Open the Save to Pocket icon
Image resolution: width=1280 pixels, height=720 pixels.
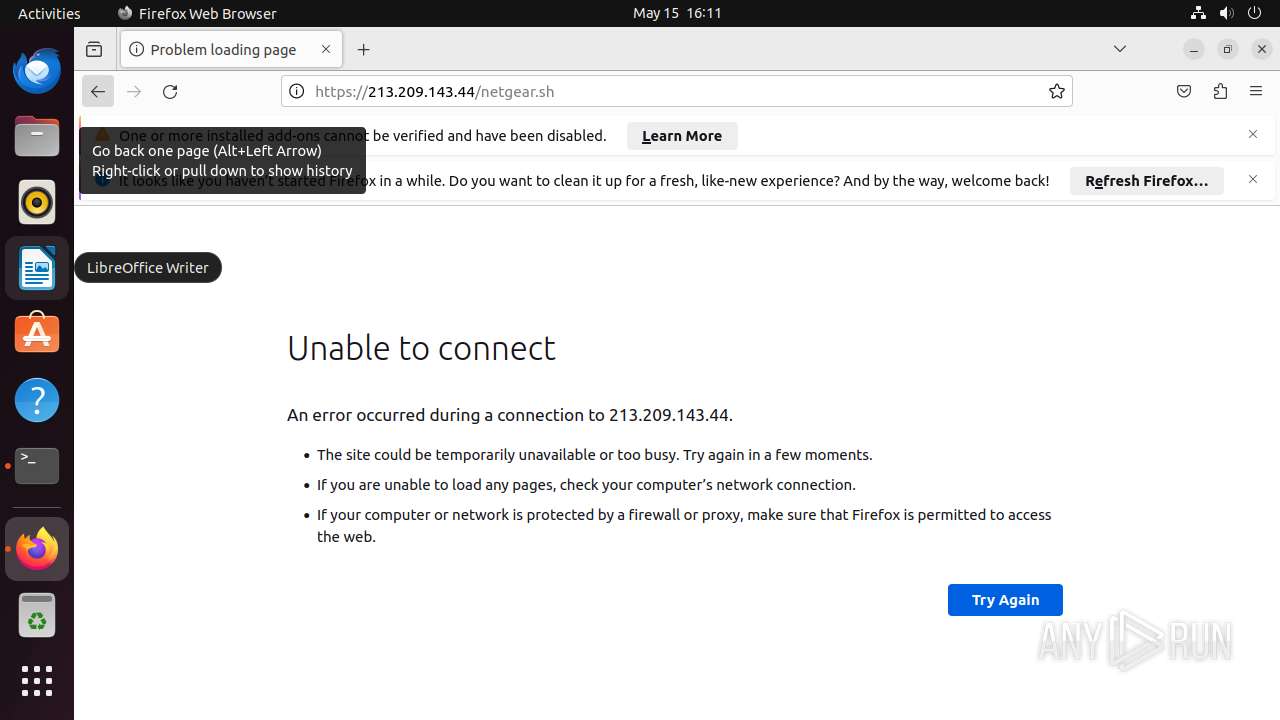click(x=1184, y=92)
